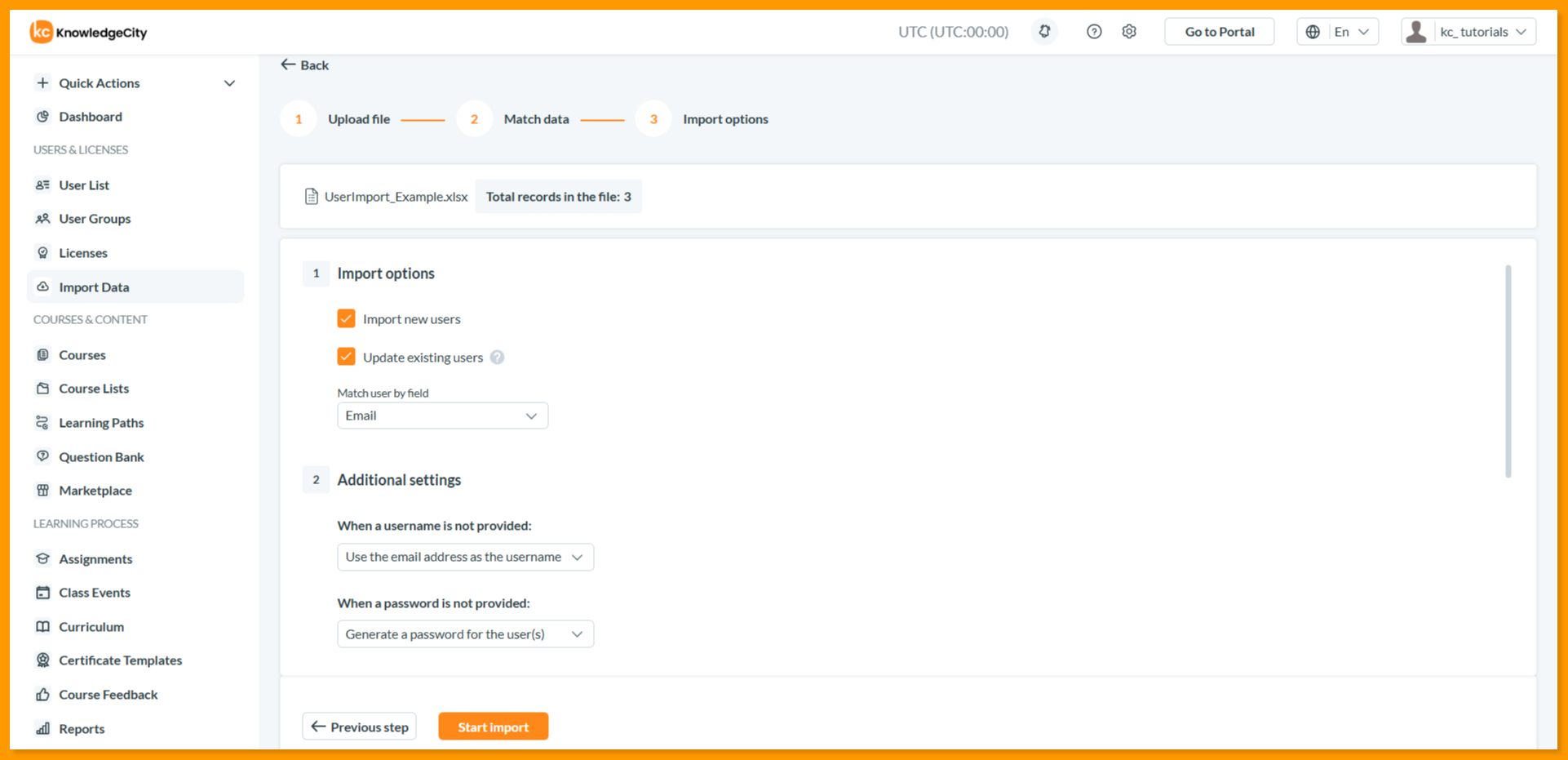Click the Certificate Templates icon

click(x=43, y=660)
